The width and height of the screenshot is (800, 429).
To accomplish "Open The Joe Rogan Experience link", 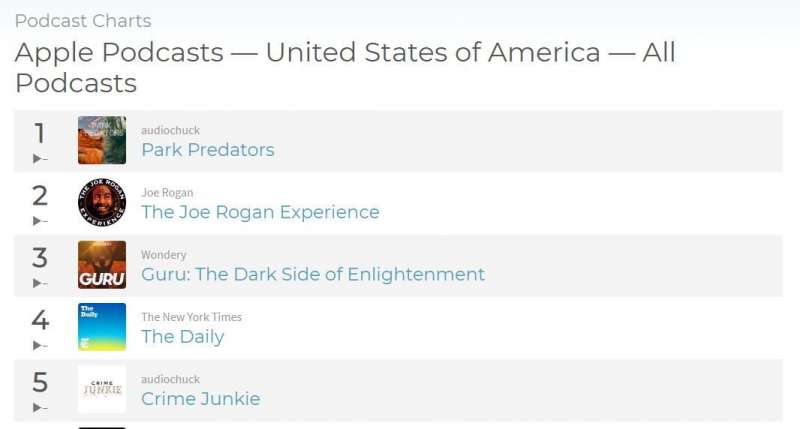I will tap(260, 212).
